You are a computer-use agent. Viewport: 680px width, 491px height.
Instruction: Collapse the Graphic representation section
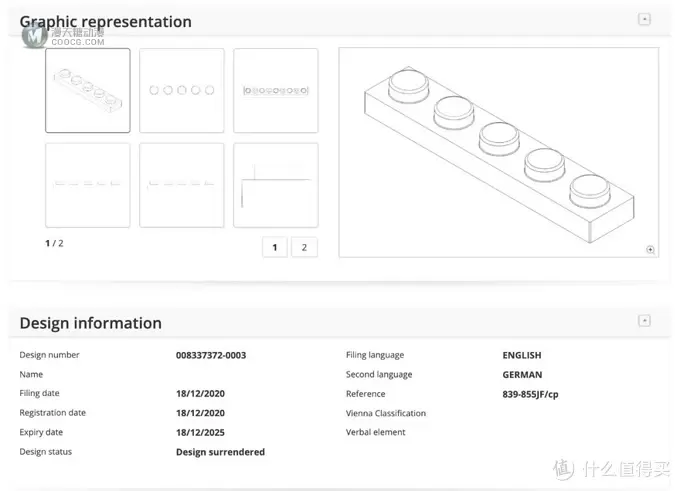point(644,19)
